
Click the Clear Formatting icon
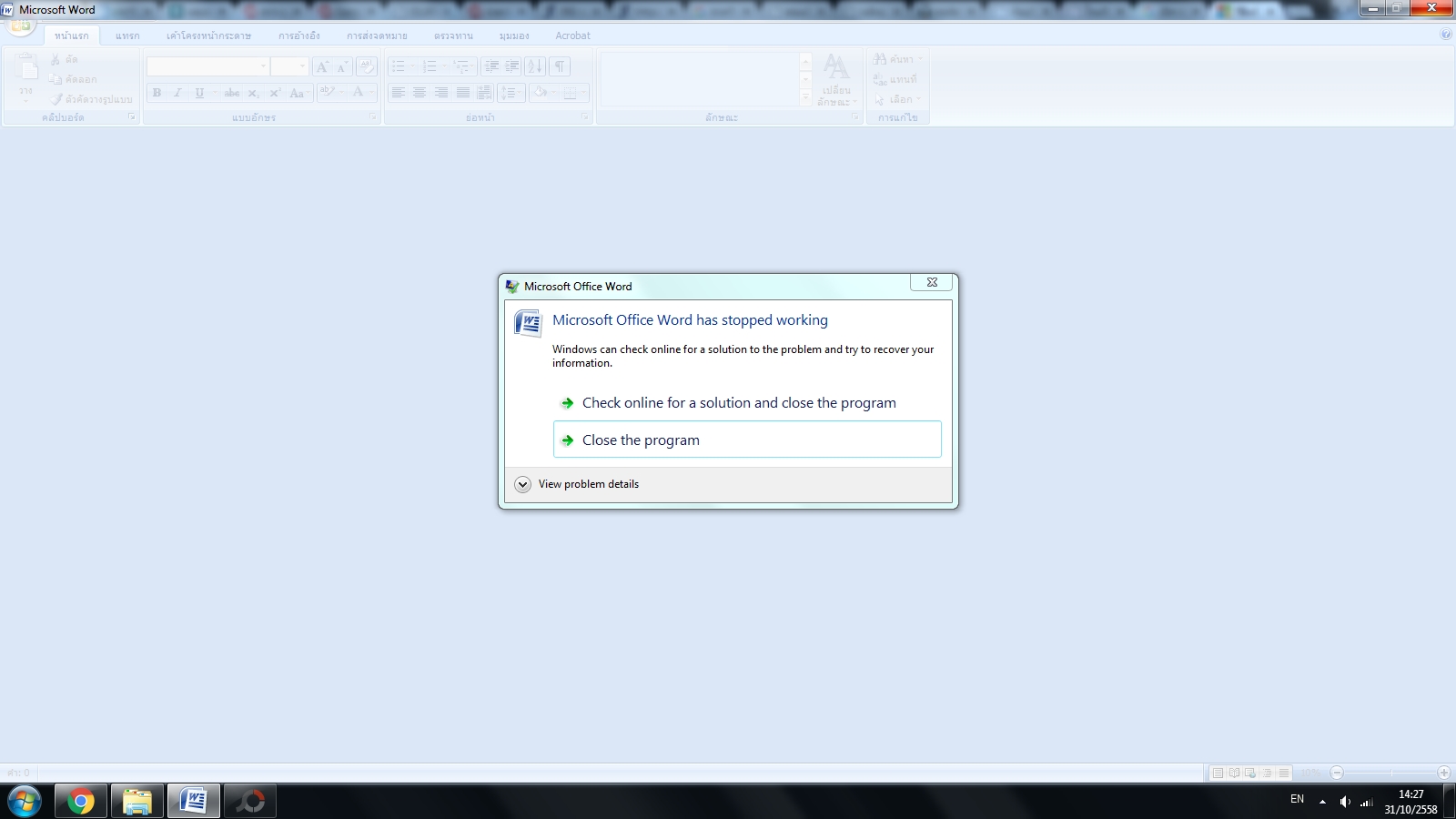point(367,66)
